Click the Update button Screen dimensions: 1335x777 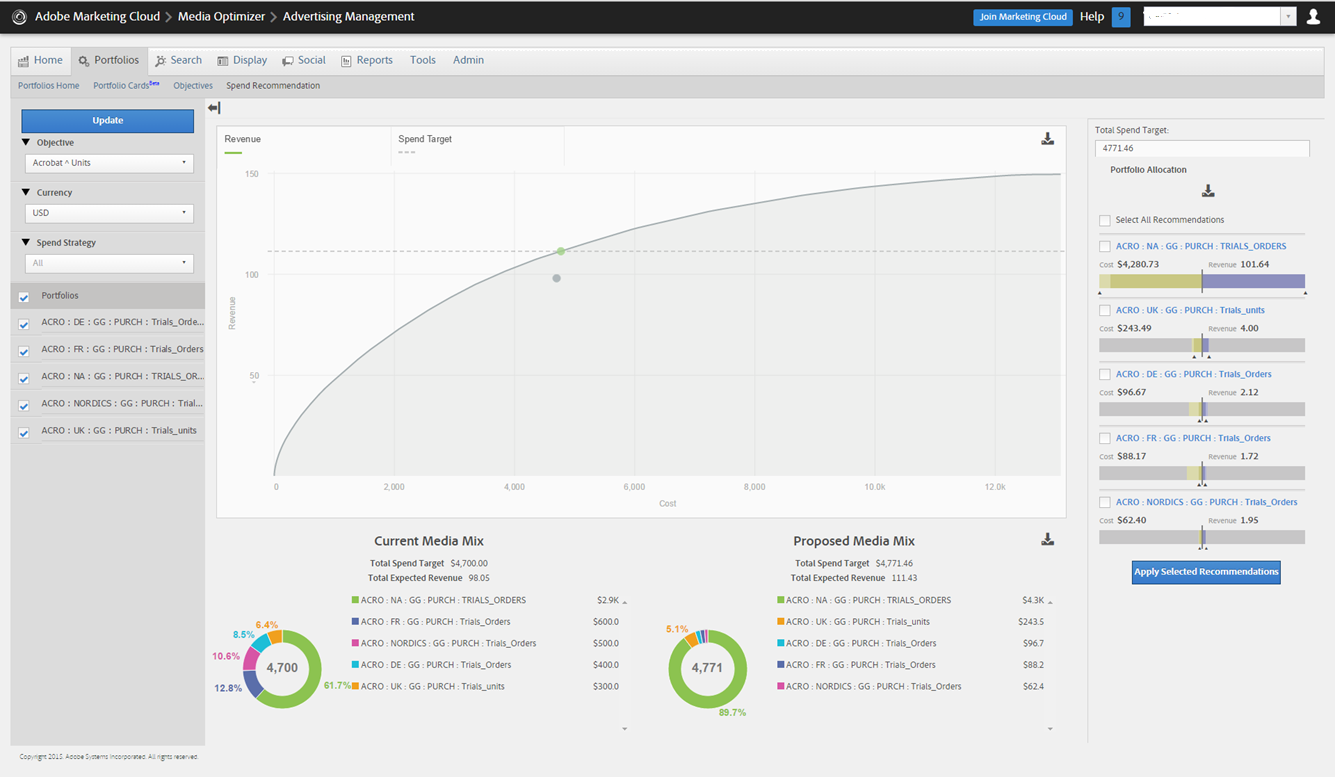[108, 121]
